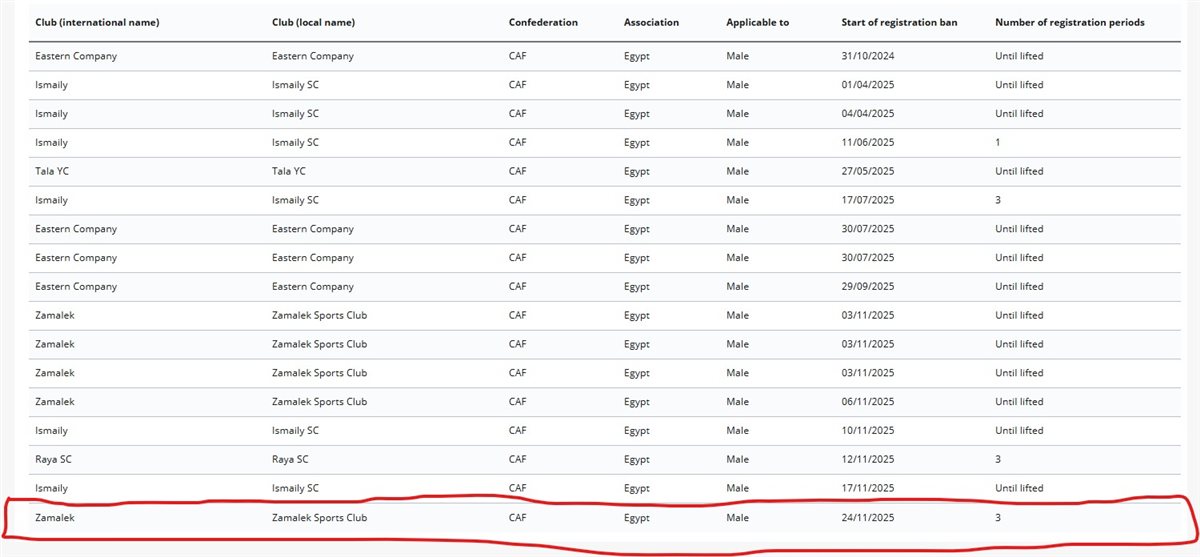Click the Club (local name) column header
The image size is (1200, 557).
[x=312, y=22]
